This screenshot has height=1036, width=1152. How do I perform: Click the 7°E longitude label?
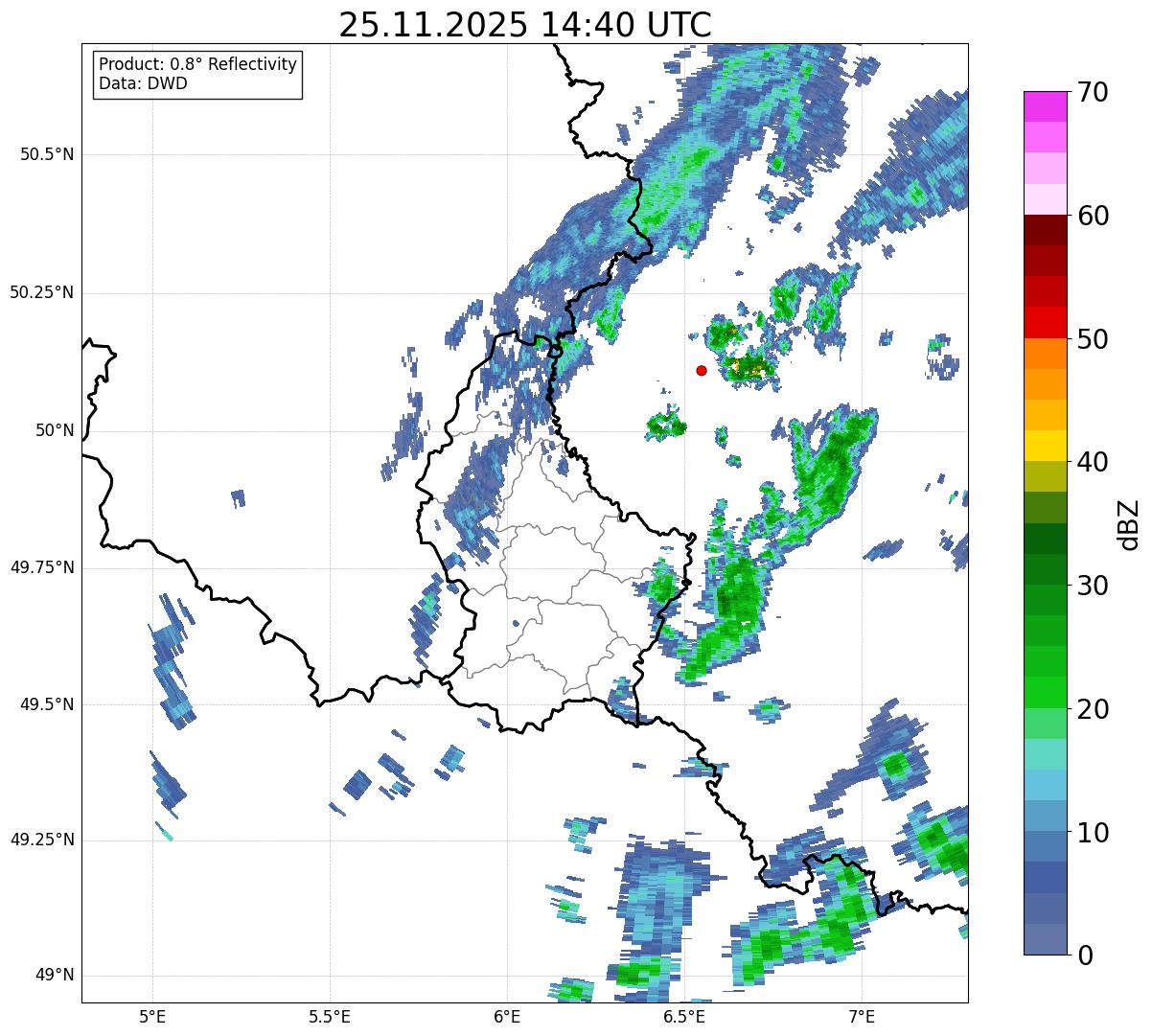[x=862, y=1016]
